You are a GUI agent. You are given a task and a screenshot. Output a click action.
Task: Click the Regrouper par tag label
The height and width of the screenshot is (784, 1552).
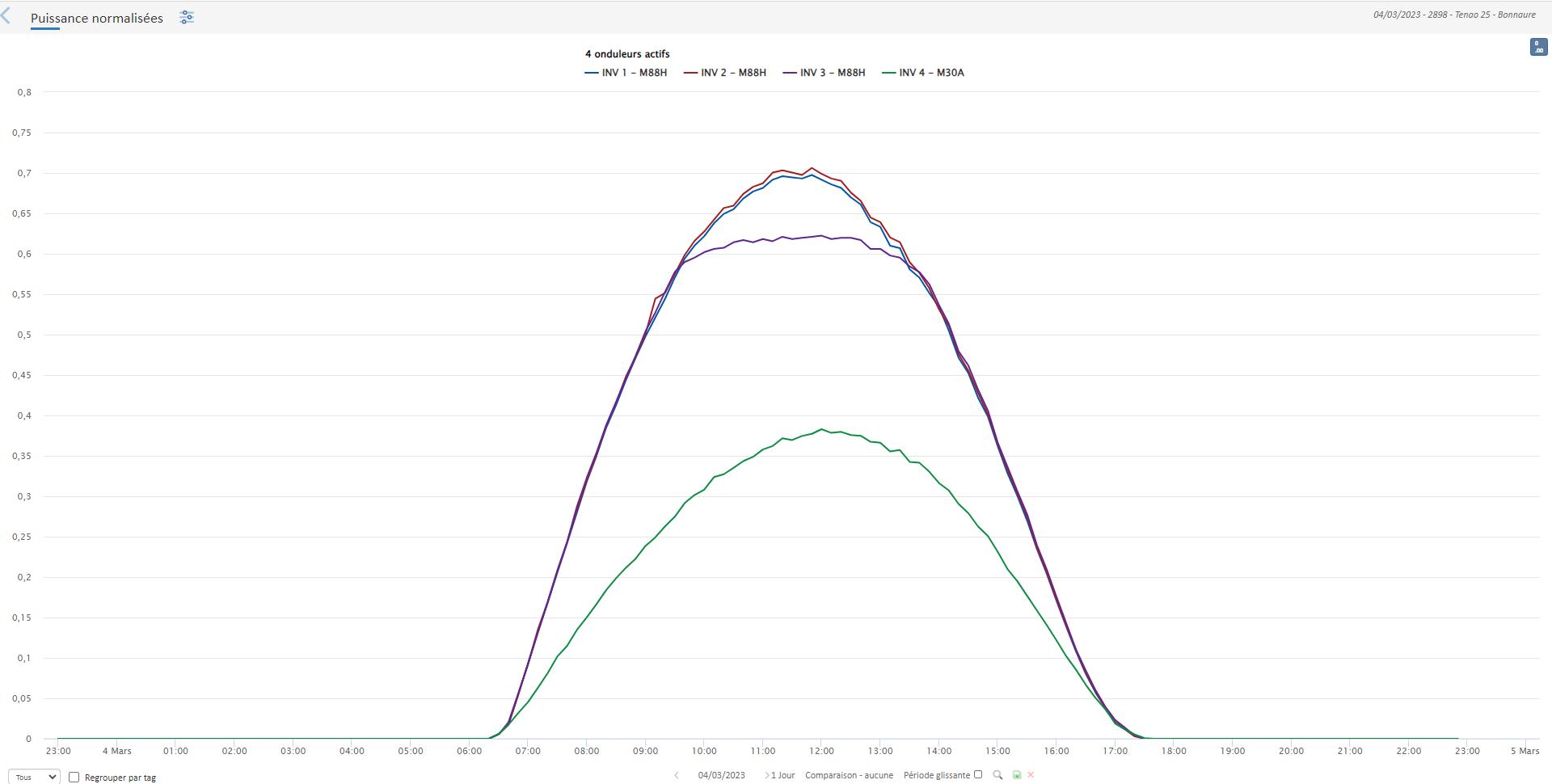tap(120, 778)
